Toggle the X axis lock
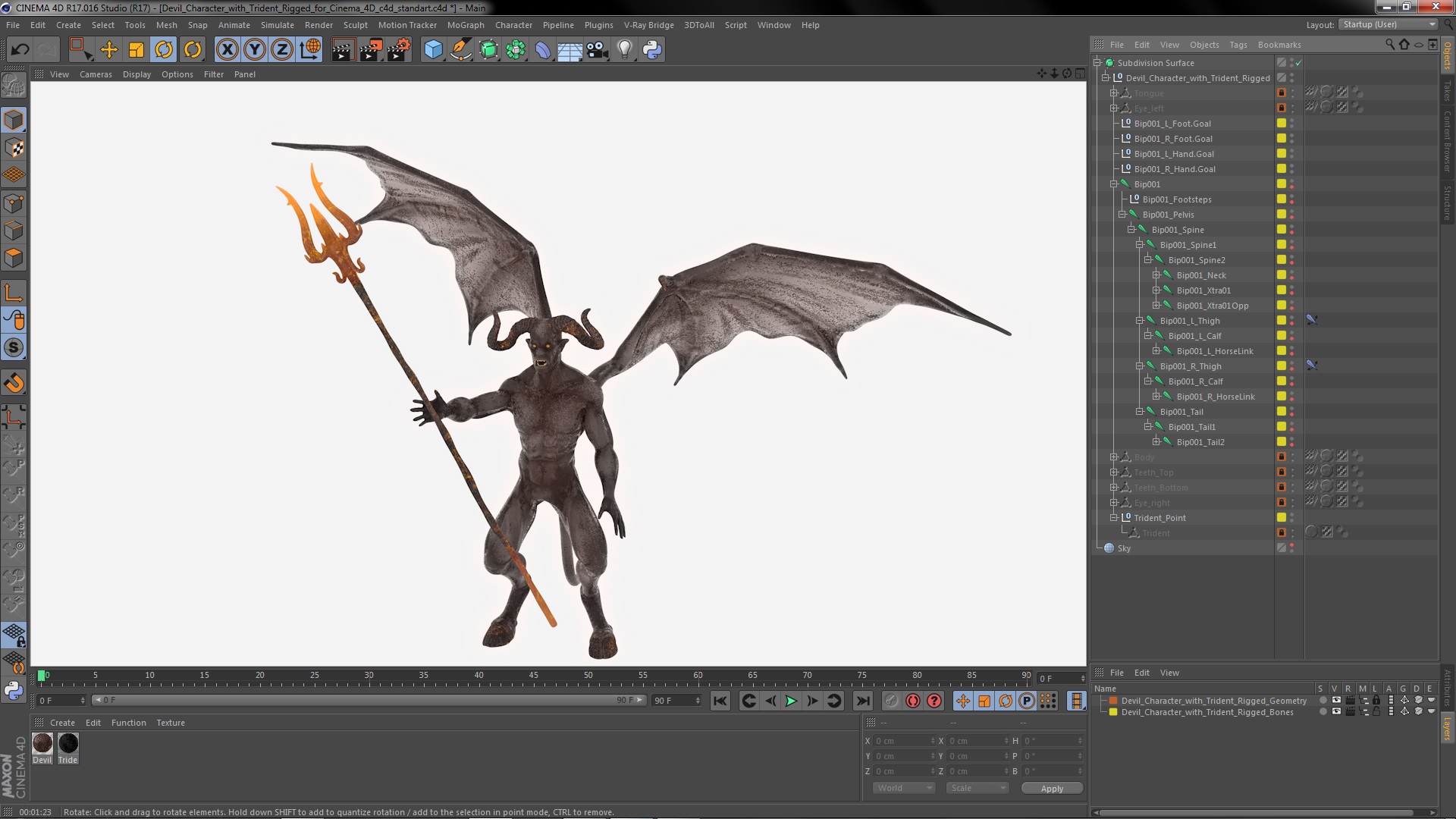 point(227,50)
